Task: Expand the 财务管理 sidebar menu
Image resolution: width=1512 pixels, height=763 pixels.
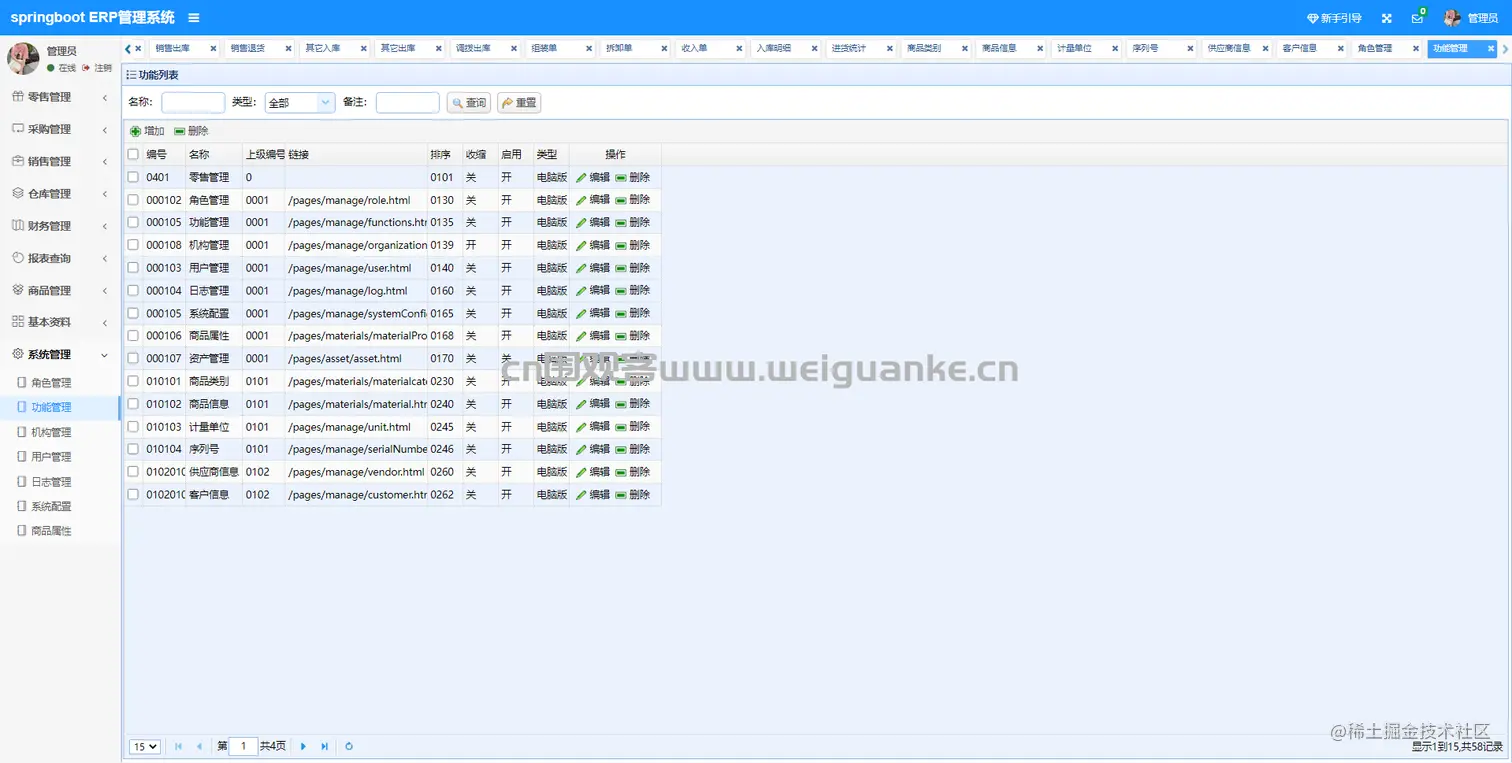Action: tap(60, 226)
